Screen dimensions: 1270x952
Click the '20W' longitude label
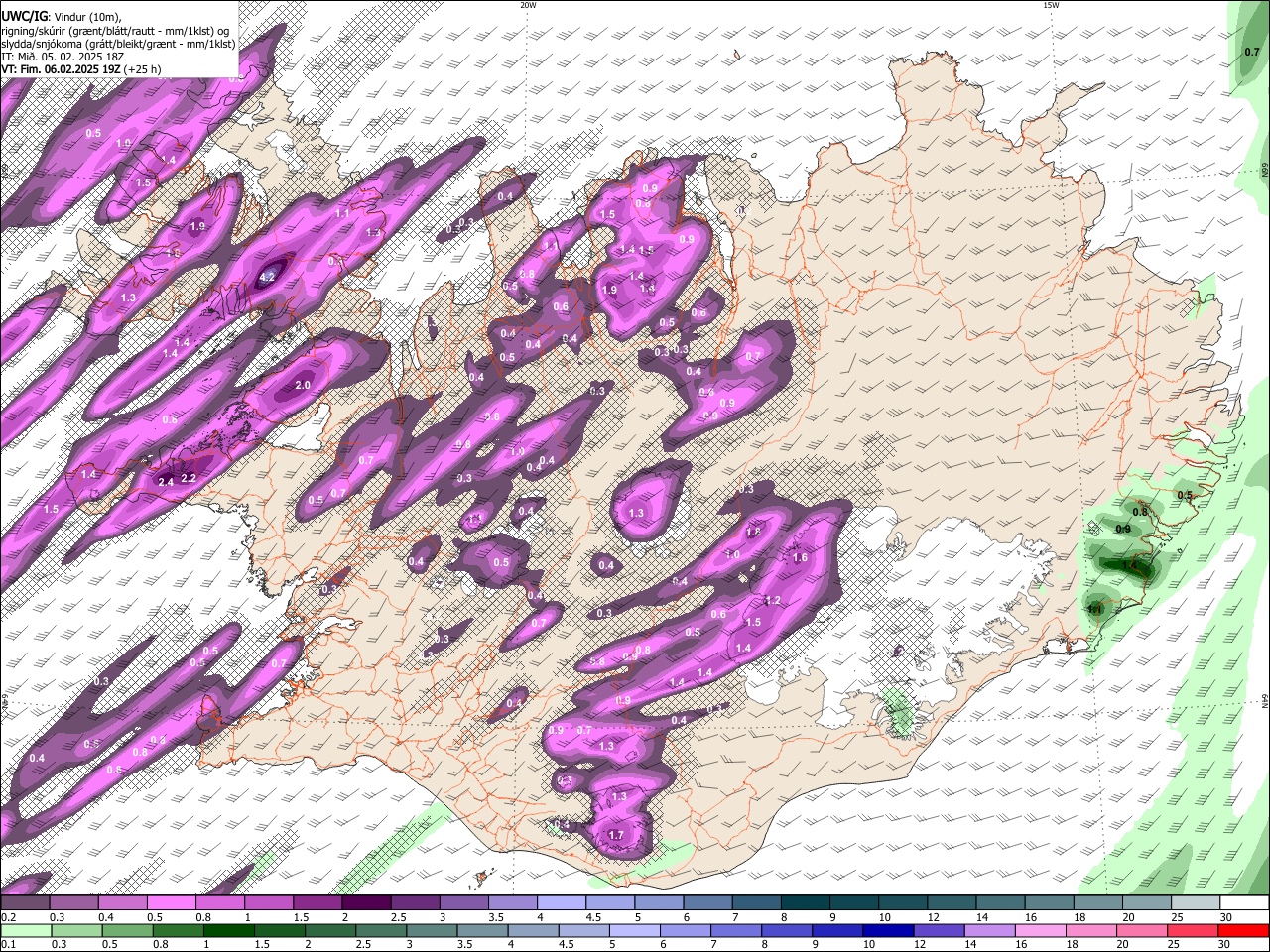coord(528,5)
